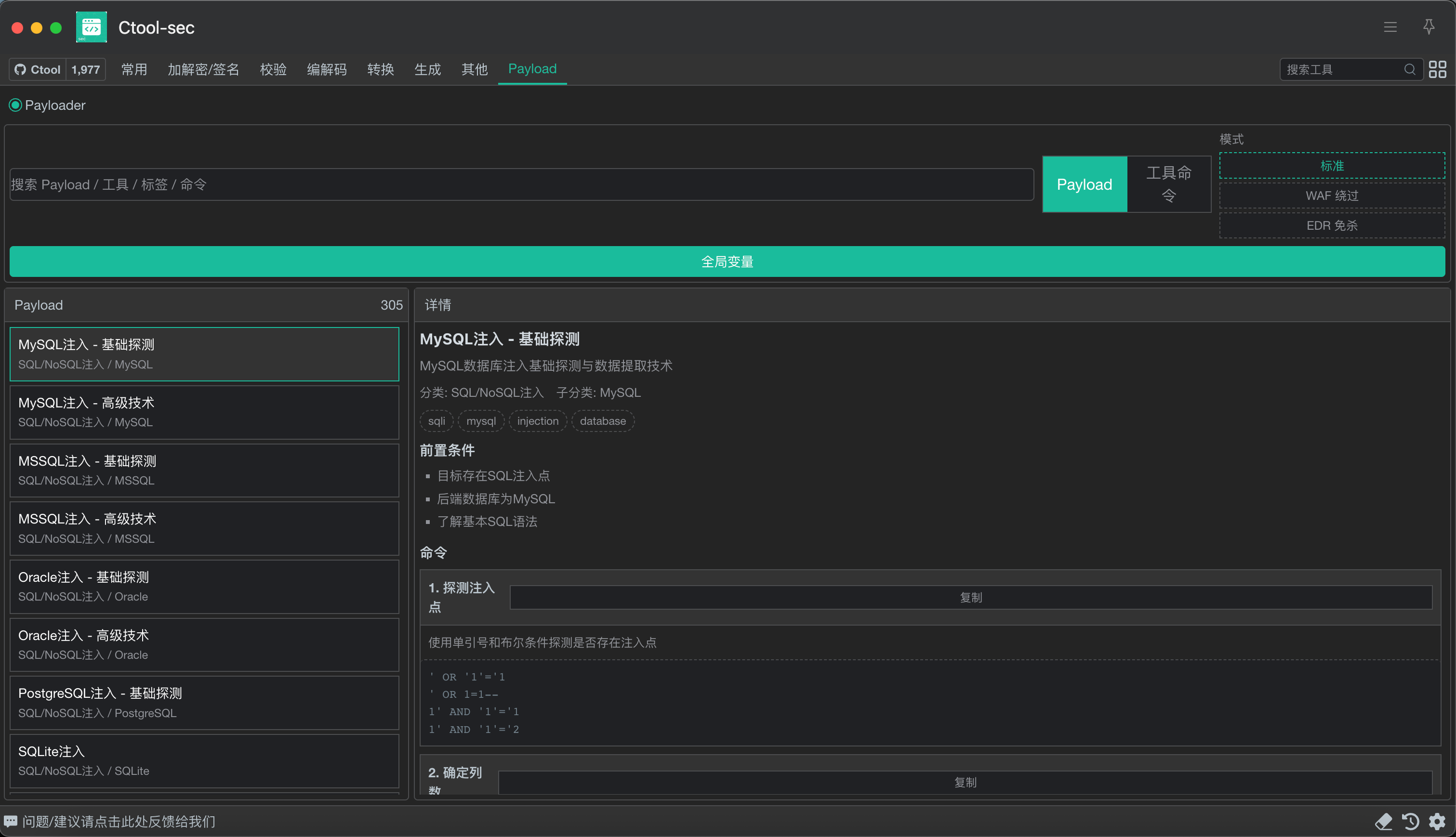Select the Payloader radio button
Screen dimensions: 1456x837
pyautogui.click(x=15, y=105)
